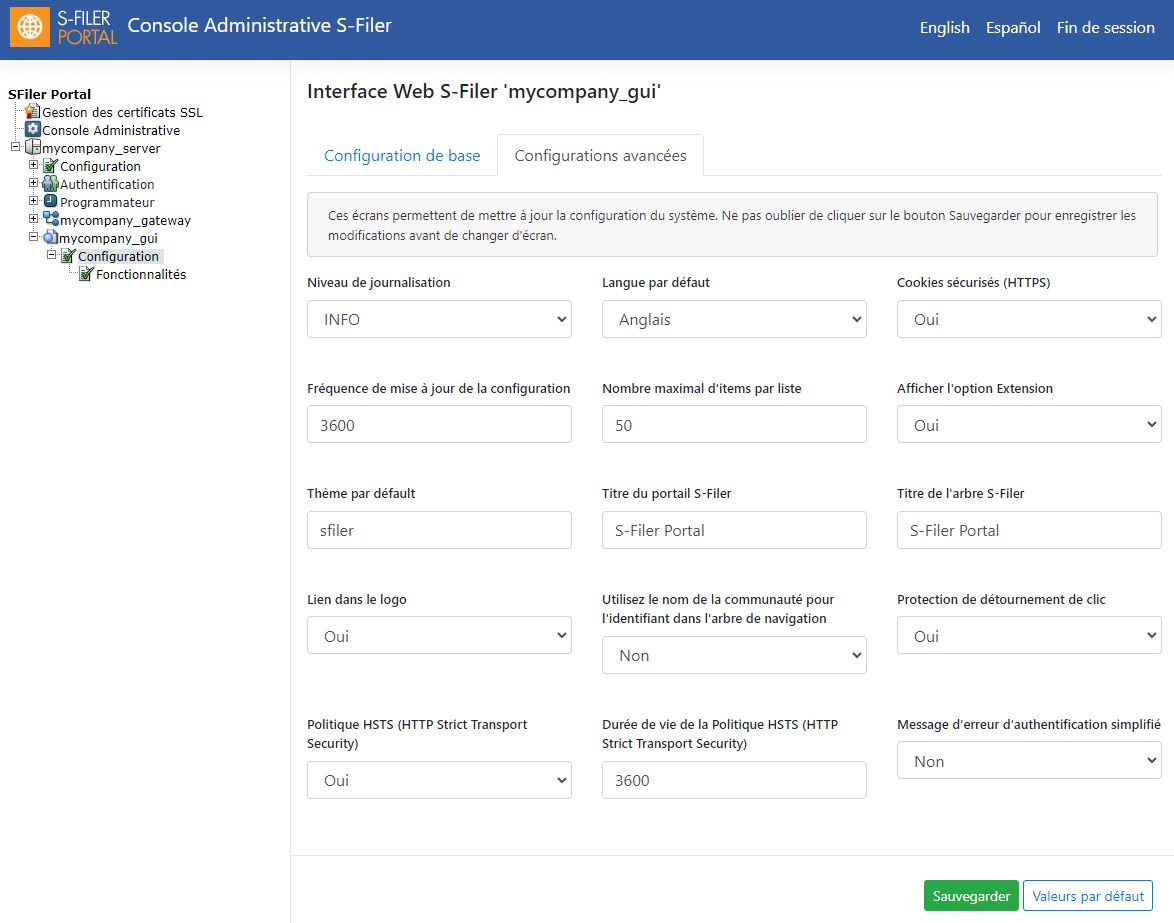
Task: Open Message d'erreur d'authentification simplifié dropdown
Action: coord(1029,761)
